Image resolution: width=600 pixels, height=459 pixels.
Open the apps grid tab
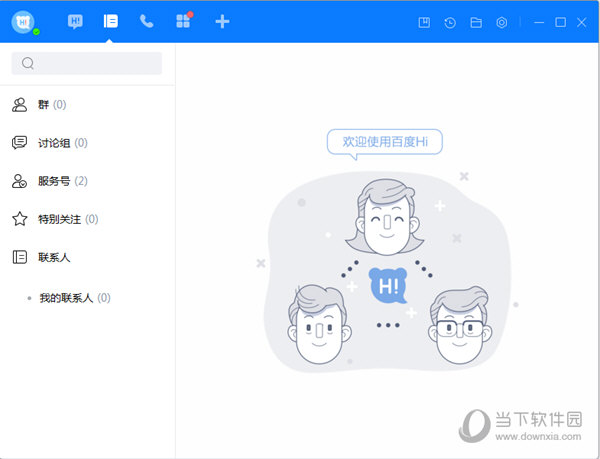point(184,20)
